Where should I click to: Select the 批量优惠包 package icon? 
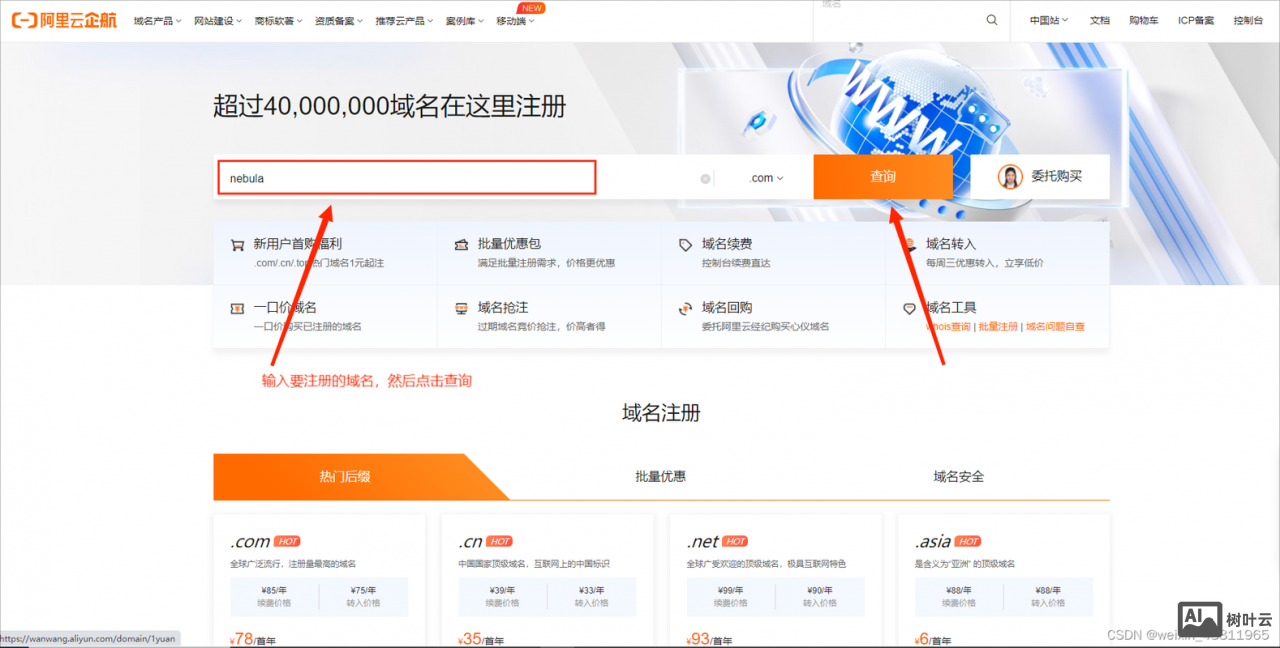(x=461, y=243)
